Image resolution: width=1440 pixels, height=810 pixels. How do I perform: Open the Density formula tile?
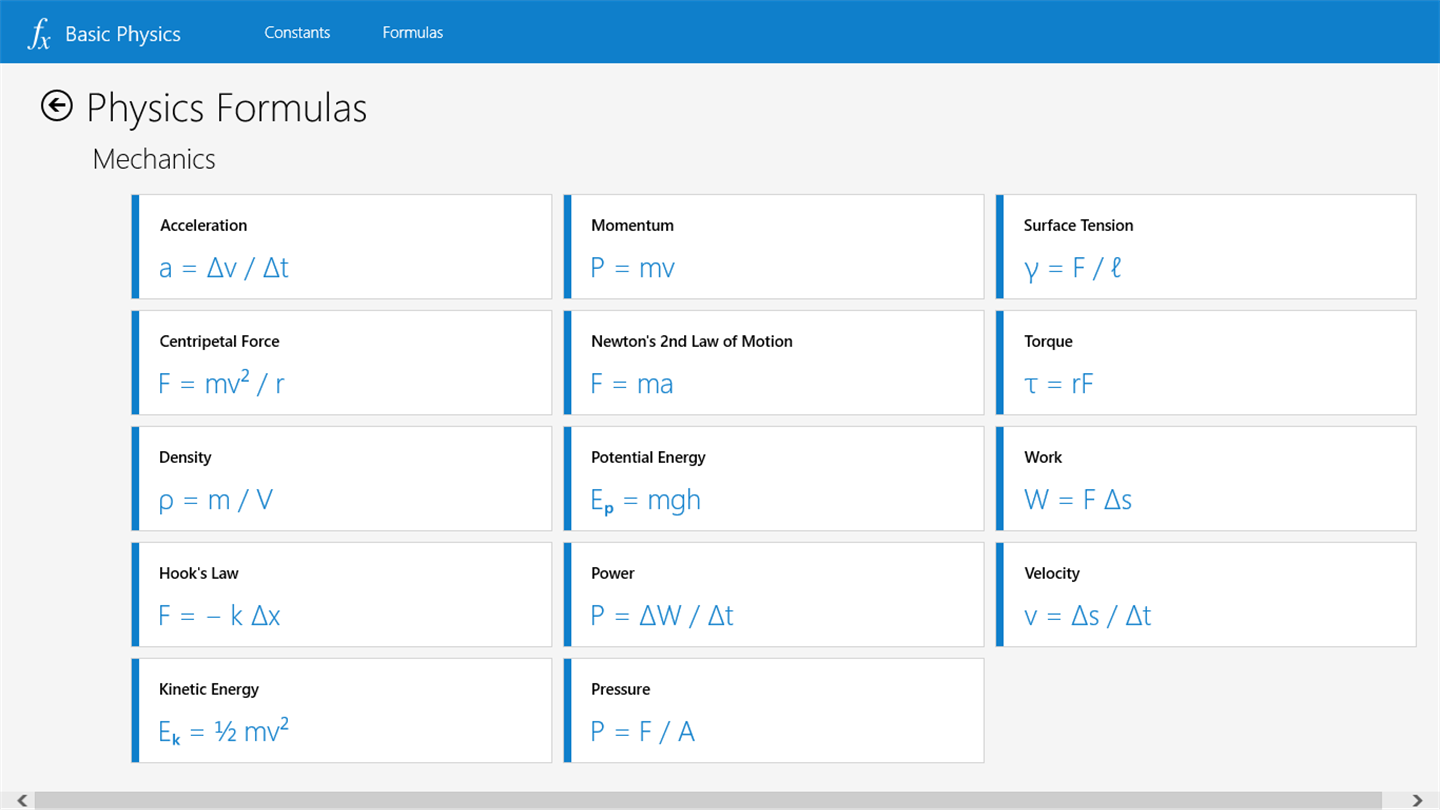click(342, 479)
